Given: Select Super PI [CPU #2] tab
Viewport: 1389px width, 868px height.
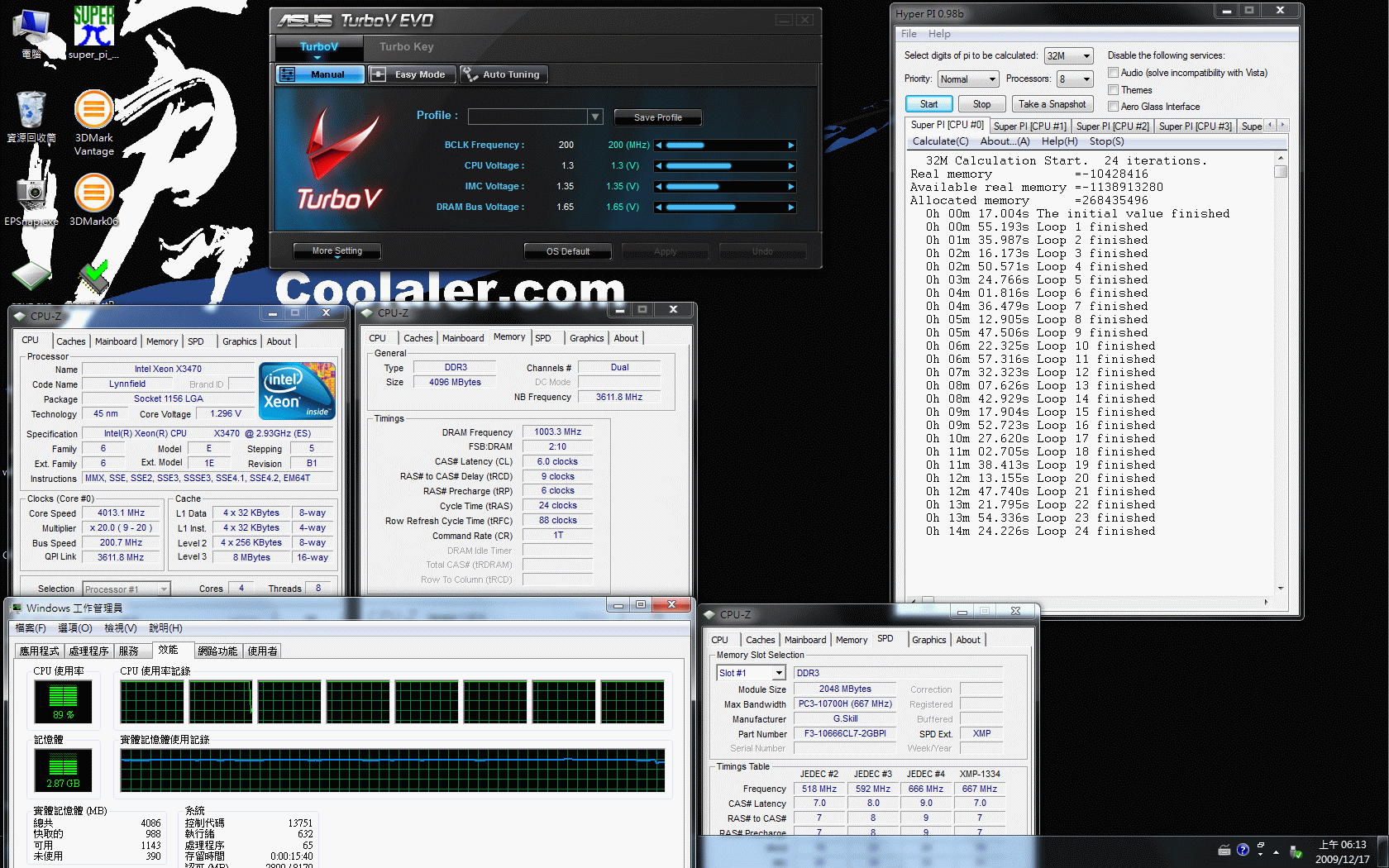Looking at the screenshot, I should click(x=1113, y=126).
